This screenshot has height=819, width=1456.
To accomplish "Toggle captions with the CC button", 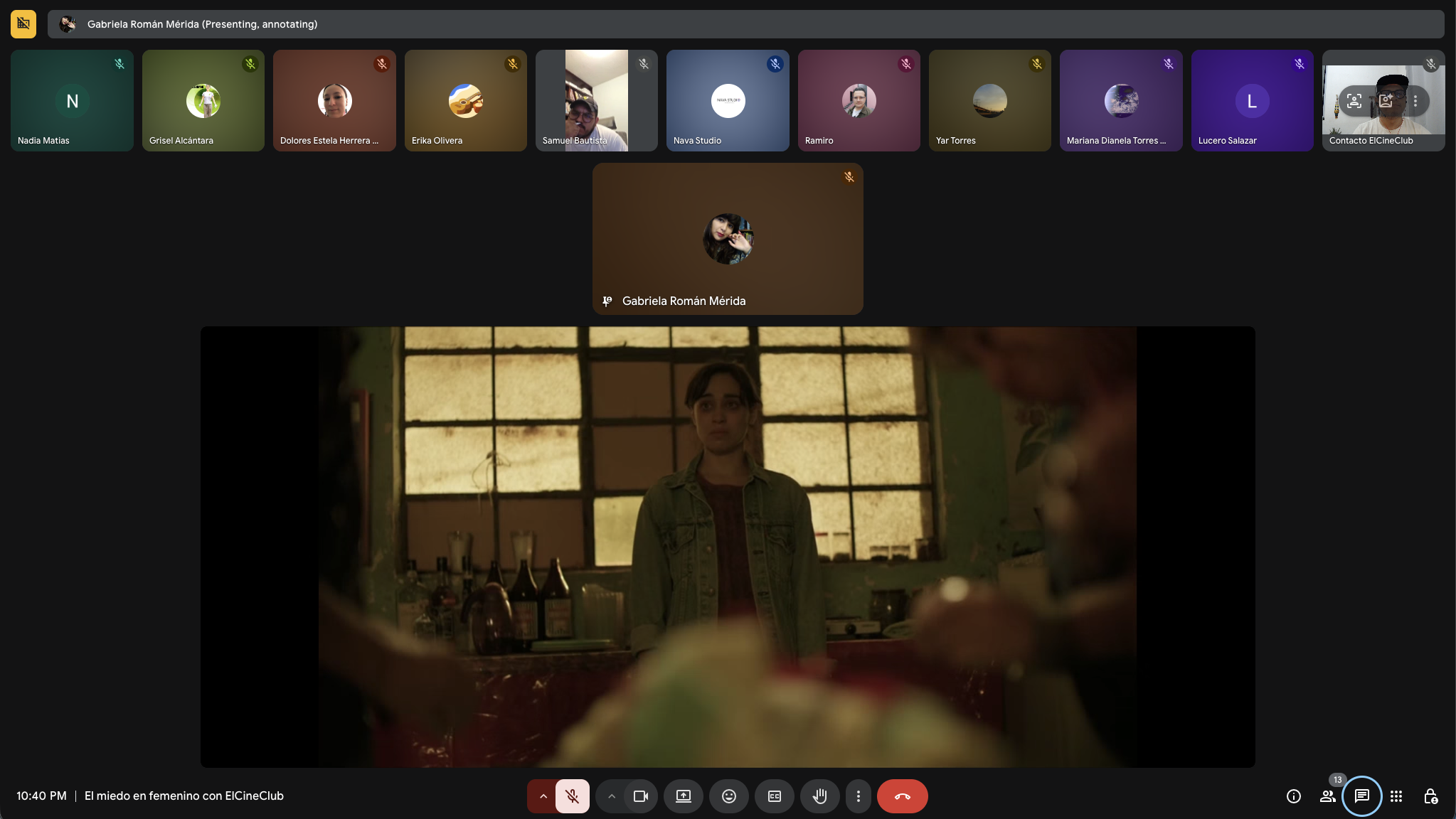I will (774, 796).
